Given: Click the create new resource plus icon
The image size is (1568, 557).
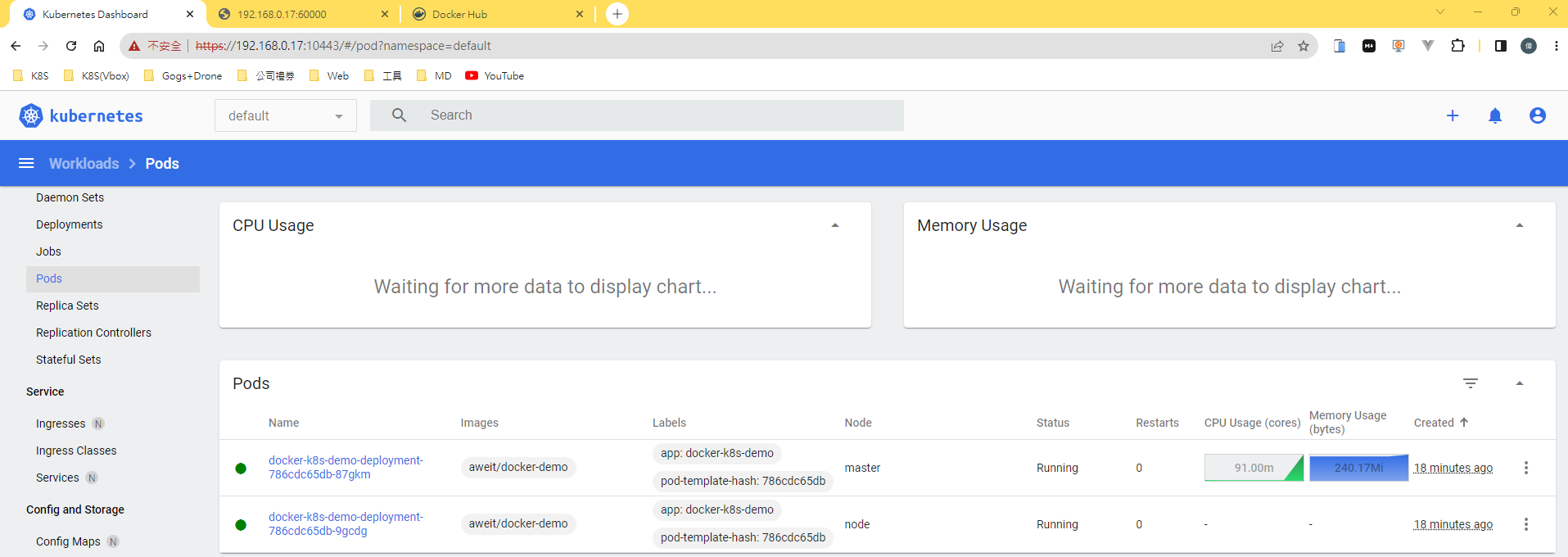Looking at the screenshot, I should click(x=1453, y=115).
